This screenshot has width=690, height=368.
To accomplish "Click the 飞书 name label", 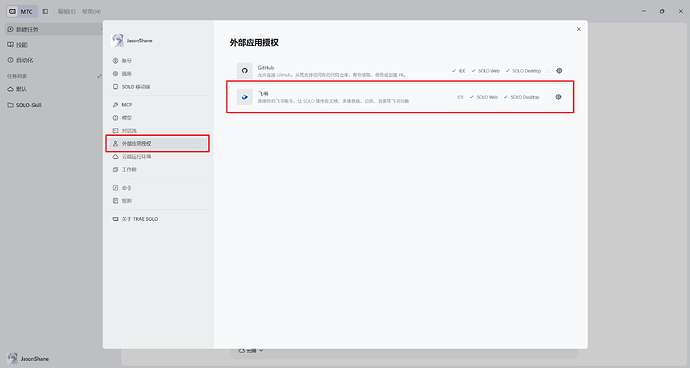I will pyautogui.click(x=263, y=93).
